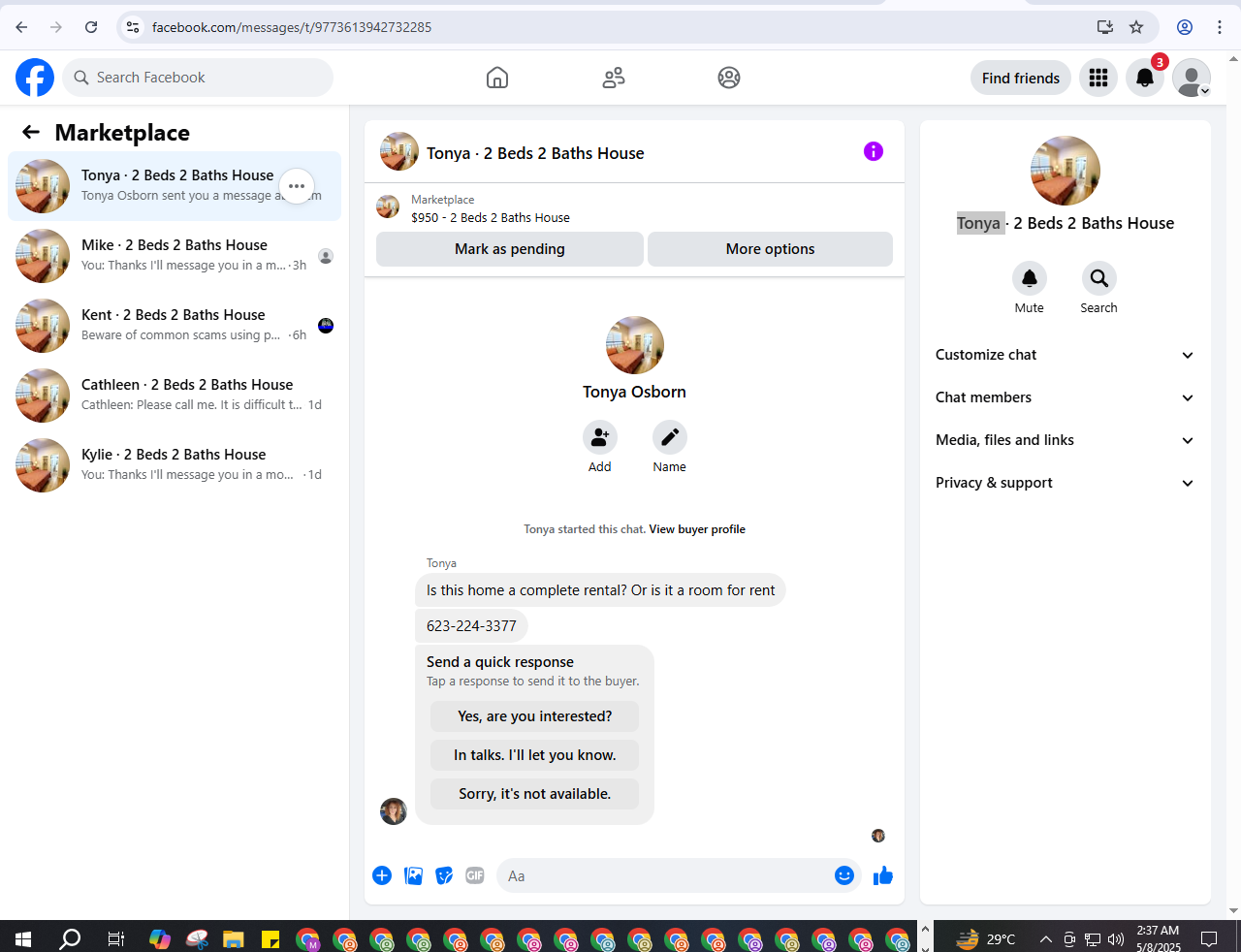Click the browser address bar URL

[292, 27]
